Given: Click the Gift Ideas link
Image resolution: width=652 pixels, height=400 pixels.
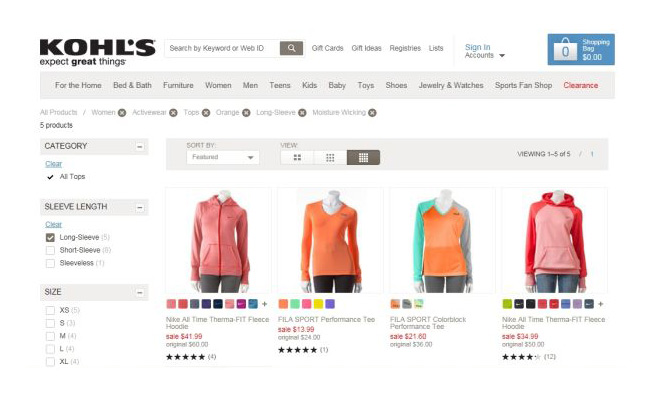Looking at the screenshot, I should tap(366, 48).
